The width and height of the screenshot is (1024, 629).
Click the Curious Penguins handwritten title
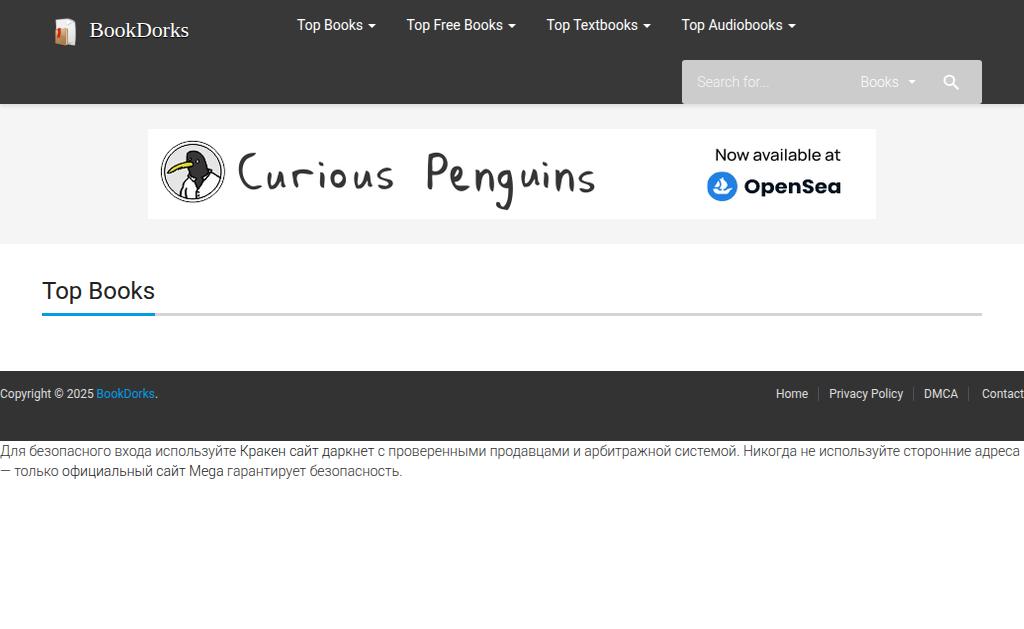416,178
